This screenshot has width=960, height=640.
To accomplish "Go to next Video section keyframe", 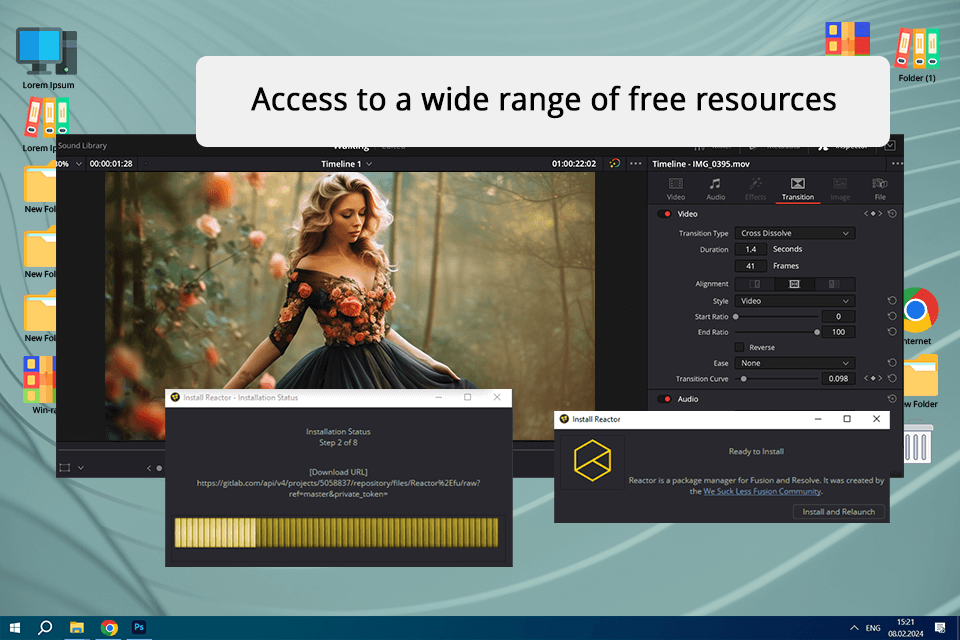I will point(880,214).
